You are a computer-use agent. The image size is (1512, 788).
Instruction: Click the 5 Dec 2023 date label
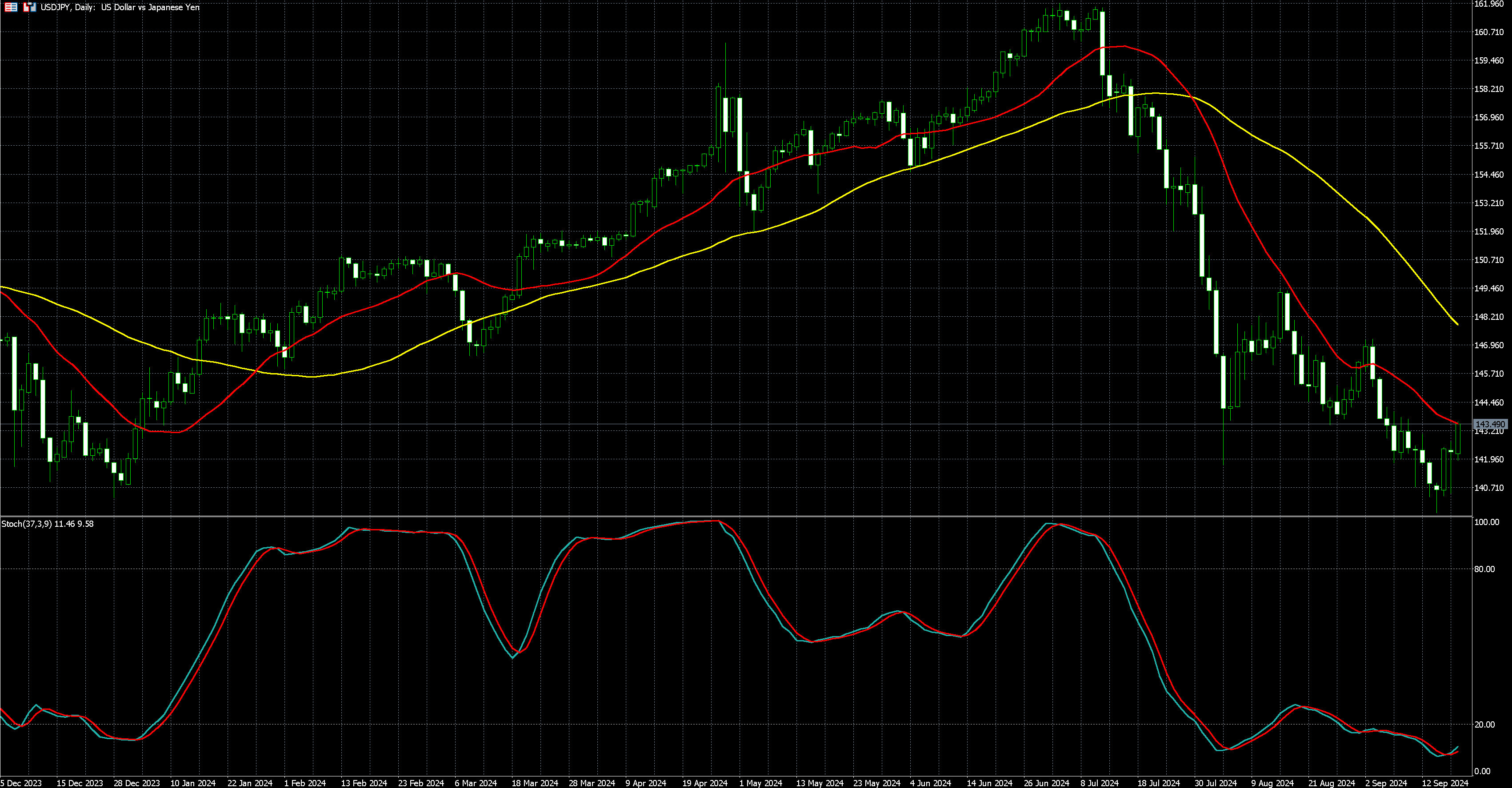(20, 783)
